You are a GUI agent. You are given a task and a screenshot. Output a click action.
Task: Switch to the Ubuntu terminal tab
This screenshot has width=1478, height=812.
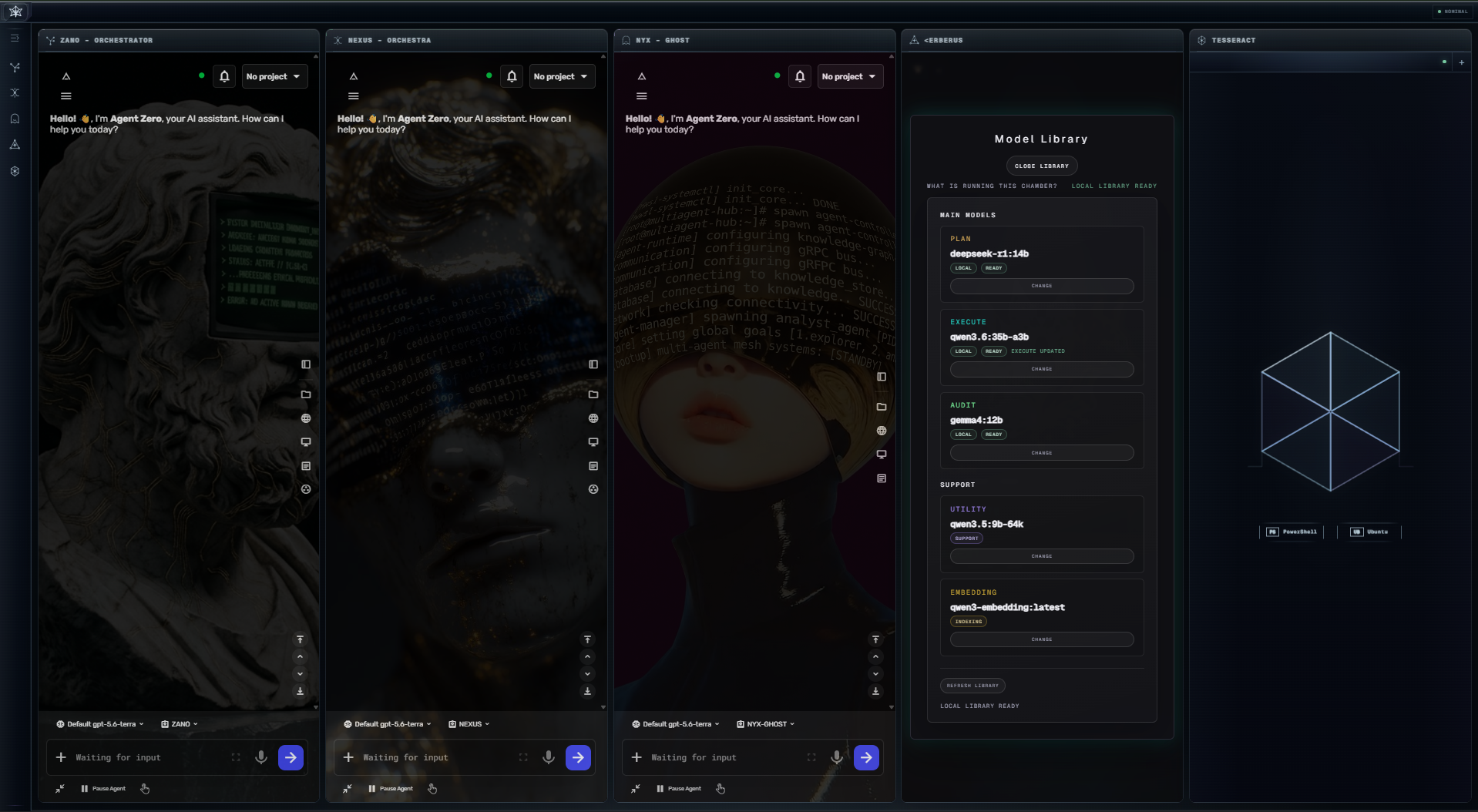(x=1369, y=532)
